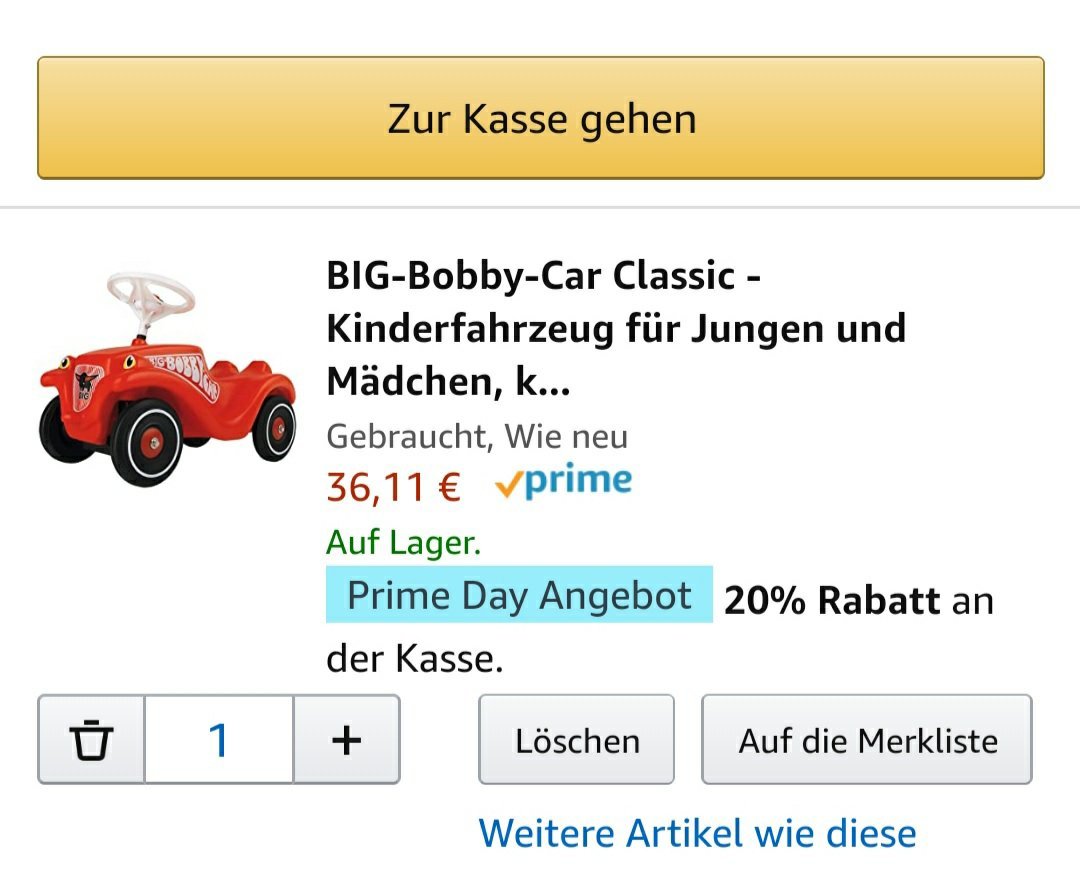The width and height of the screenshot is (1080, 885).
Task: Click the Gebraucht, Wie neu condition text
Action: [x=477, y=436]
